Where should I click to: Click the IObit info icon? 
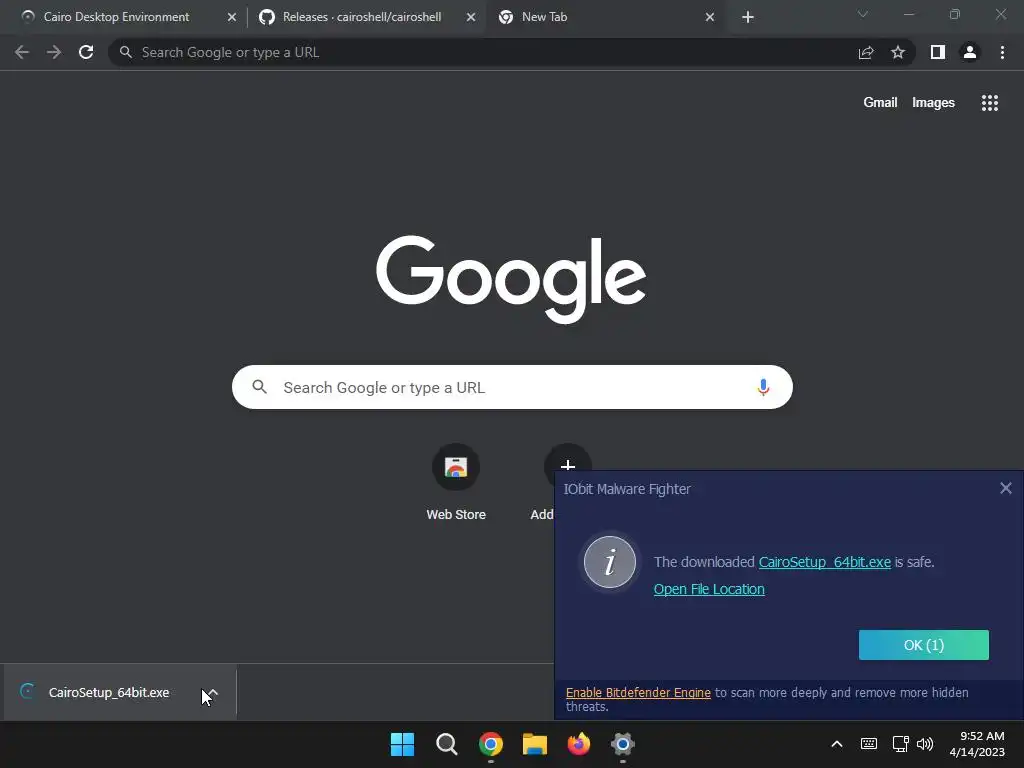click(x=610, y=562)
